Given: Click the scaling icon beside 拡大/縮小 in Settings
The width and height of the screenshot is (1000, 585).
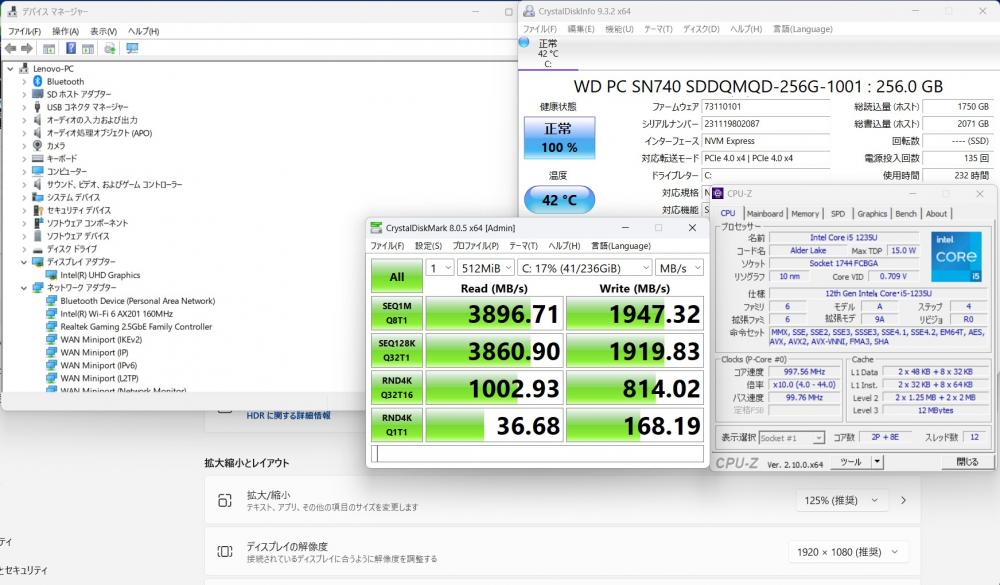Looking at the screenshot, I should pyautogui.click(x=224, y=500).
